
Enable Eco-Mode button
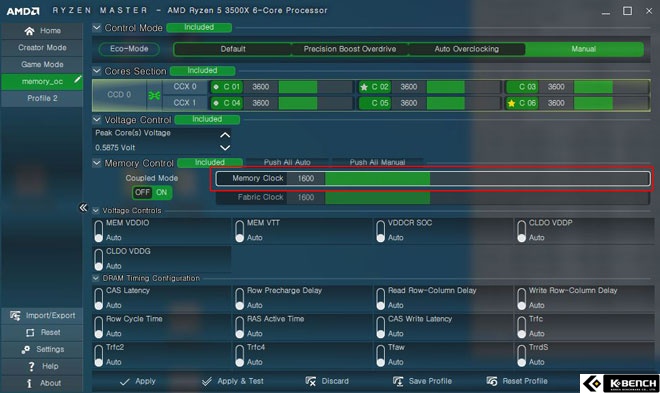tap(129, 49)
